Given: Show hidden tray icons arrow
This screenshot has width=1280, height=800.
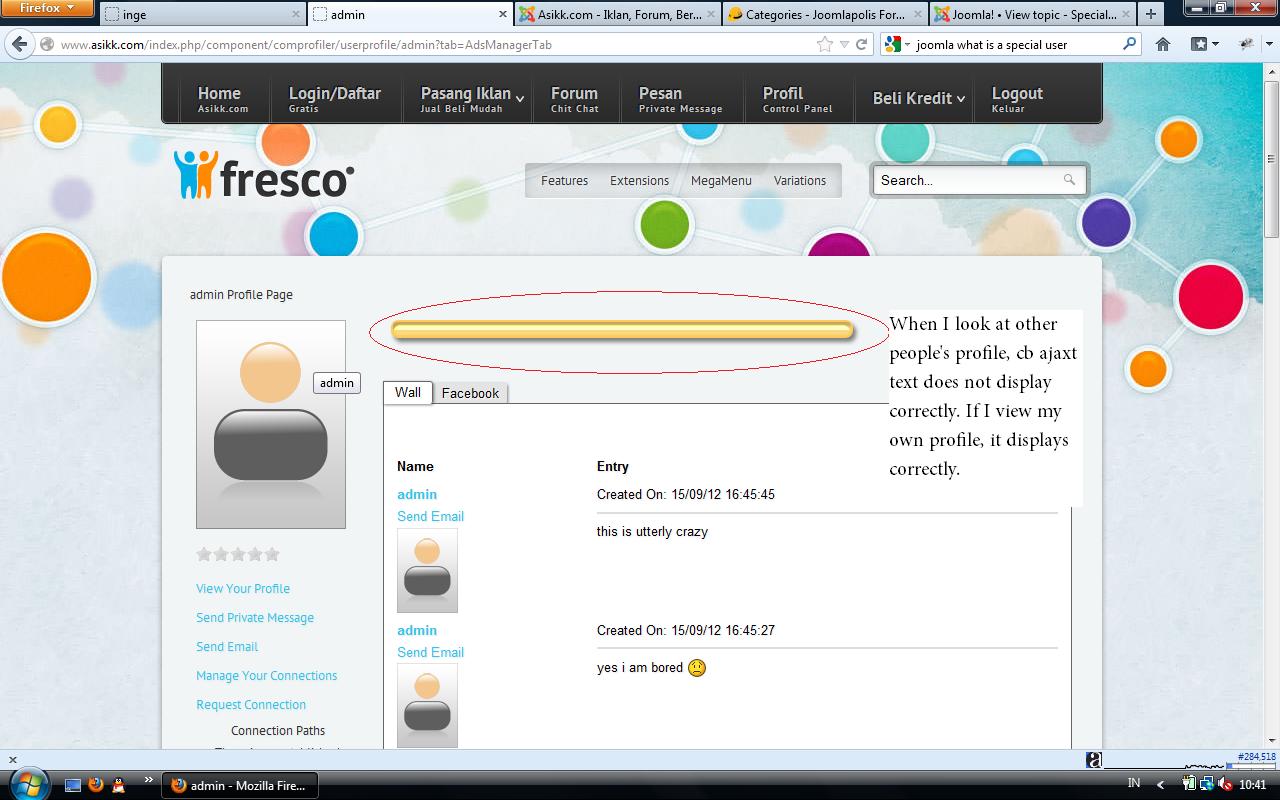Looking at the screenshot, I should pyautogui.click(x=1160, y=785).
